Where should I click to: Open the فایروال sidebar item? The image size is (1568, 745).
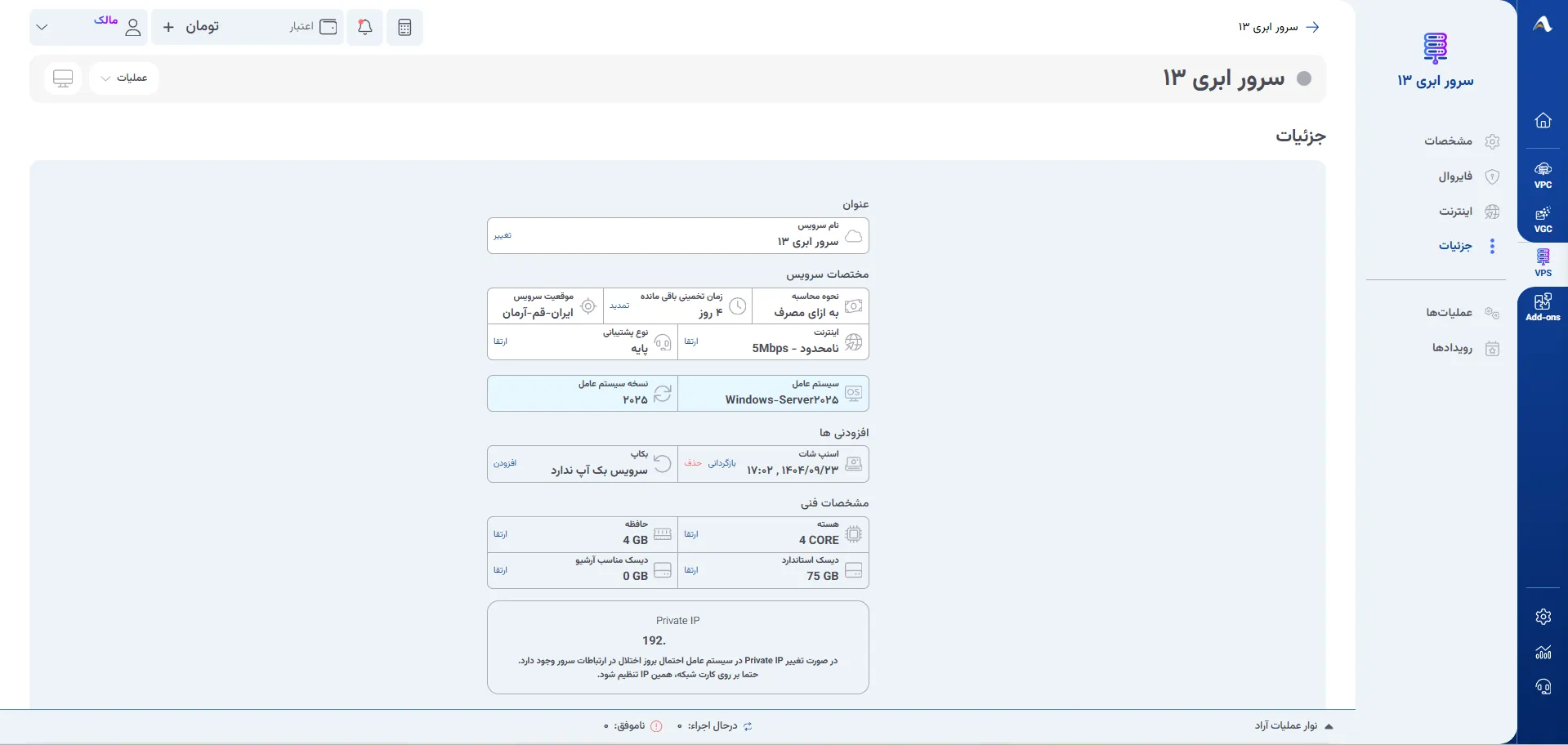click(x=1468, y=176)
